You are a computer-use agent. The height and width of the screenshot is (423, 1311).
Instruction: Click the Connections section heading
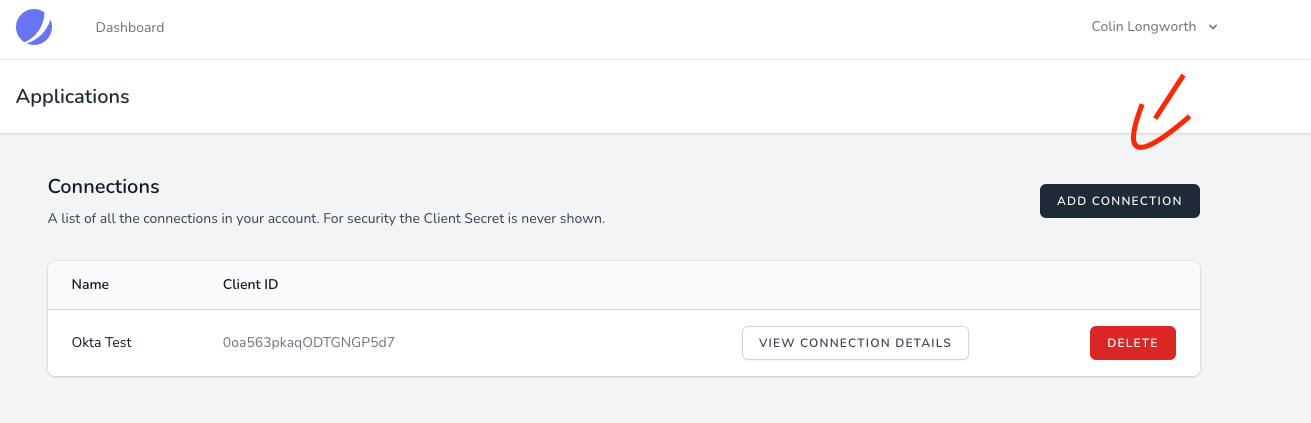tap(104, 186)
